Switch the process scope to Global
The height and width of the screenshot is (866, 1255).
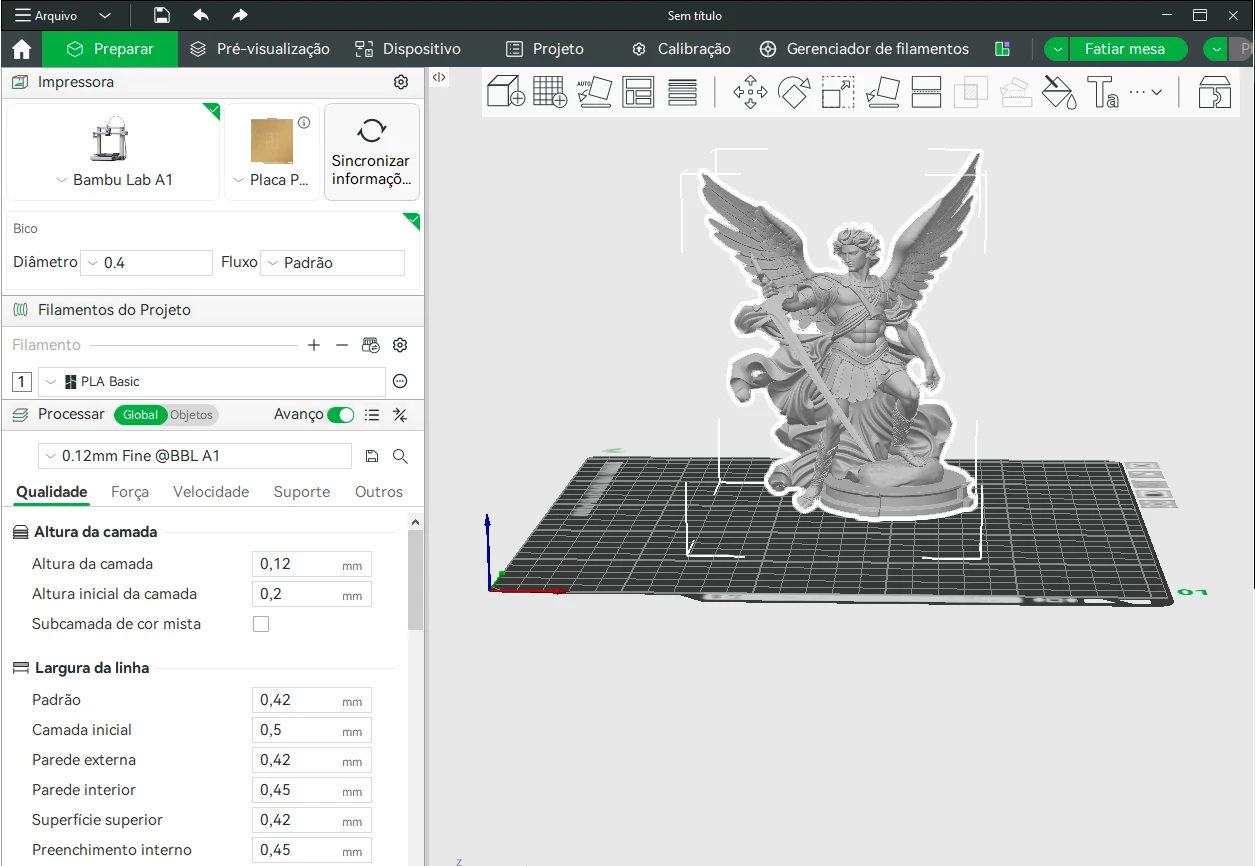pyautogui.click(x=141, y=415)
